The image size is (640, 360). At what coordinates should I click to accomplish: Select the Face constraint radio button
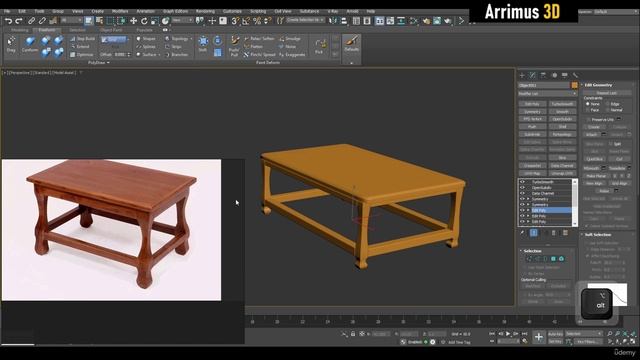[x=588, y=110]
